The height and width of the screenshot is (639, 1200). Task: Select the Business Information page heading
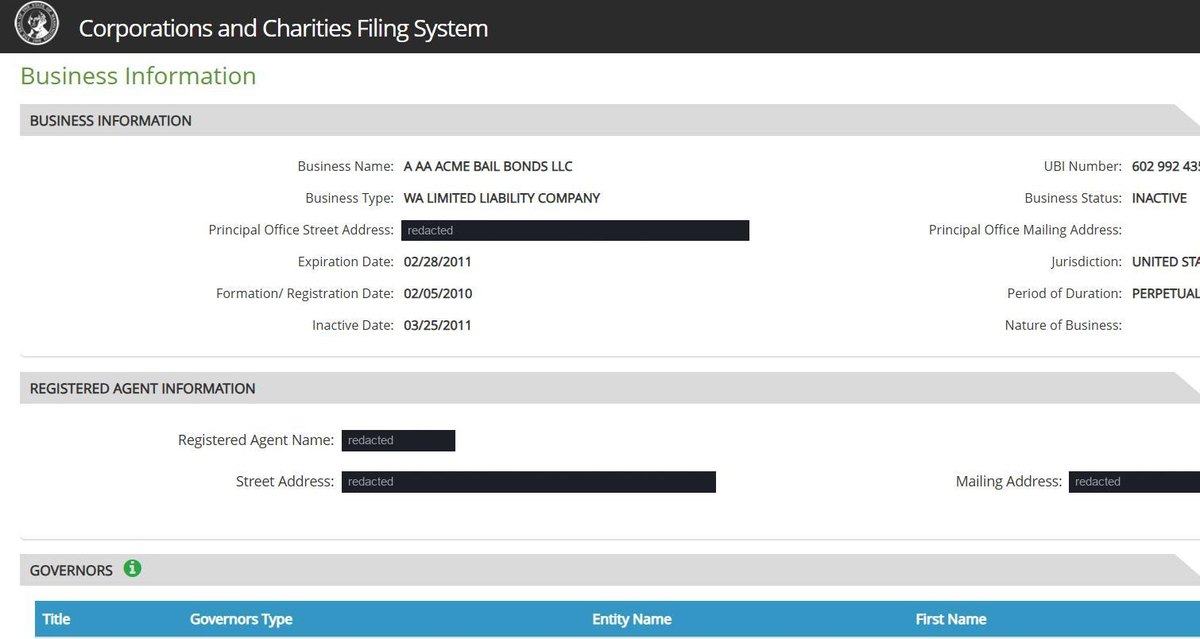coord(138,76)
